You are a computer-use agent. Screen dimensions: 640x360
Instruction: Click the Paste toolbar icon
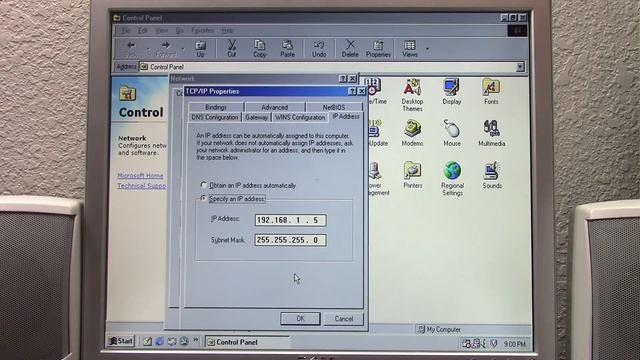click(x=287, y=49)
